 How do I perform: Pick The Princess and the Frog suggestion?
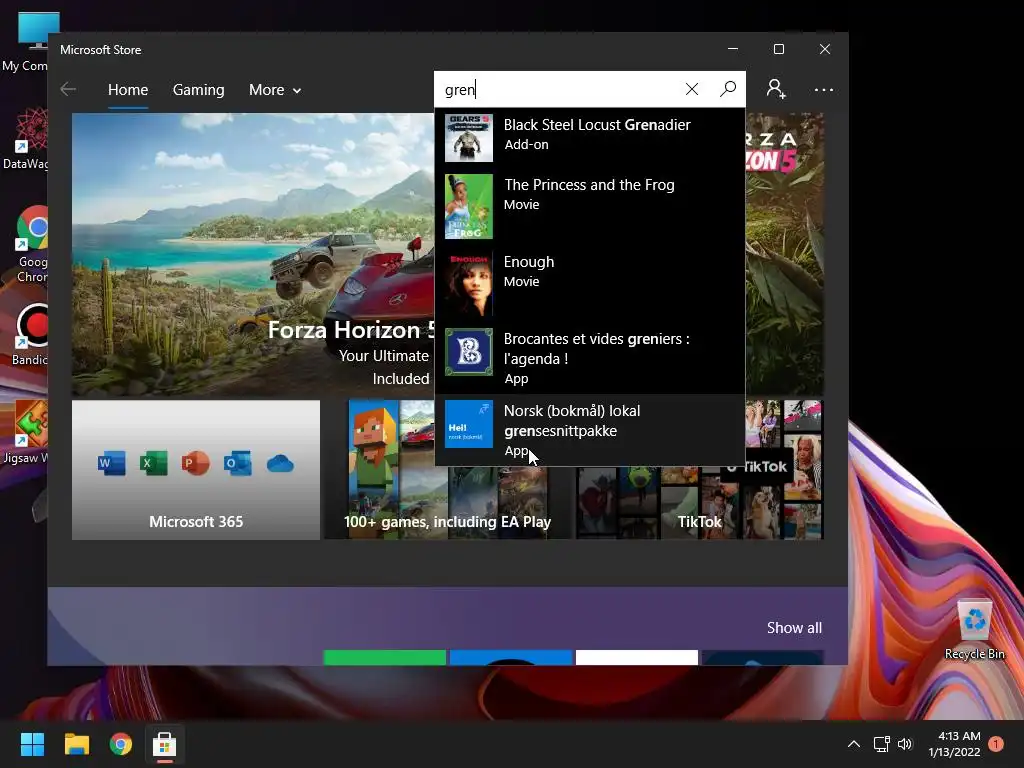point(590,206)
